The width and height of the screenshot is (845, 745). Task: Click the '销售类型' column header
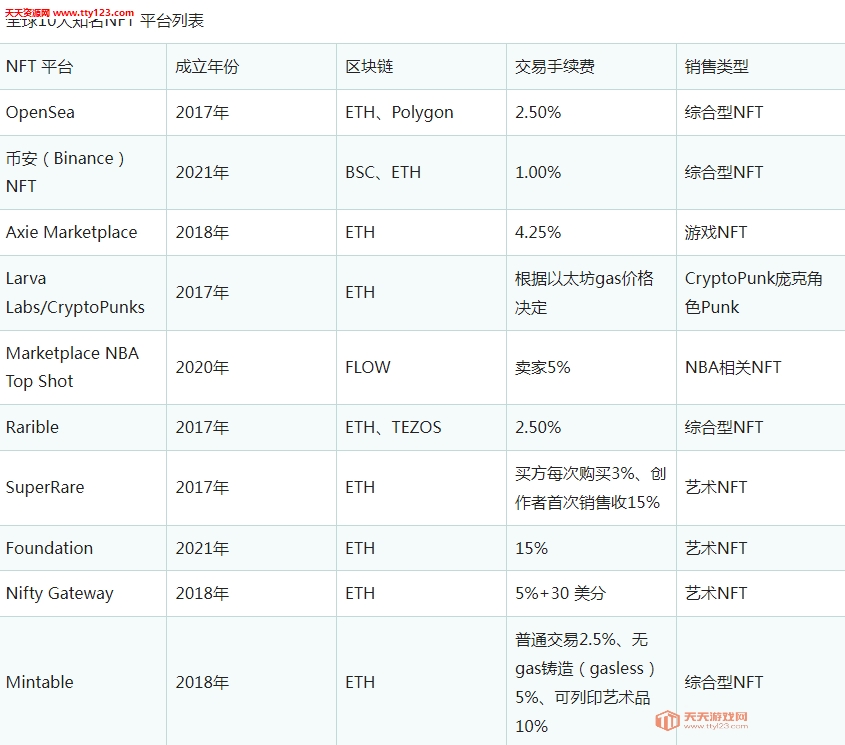tap(717, 67)
